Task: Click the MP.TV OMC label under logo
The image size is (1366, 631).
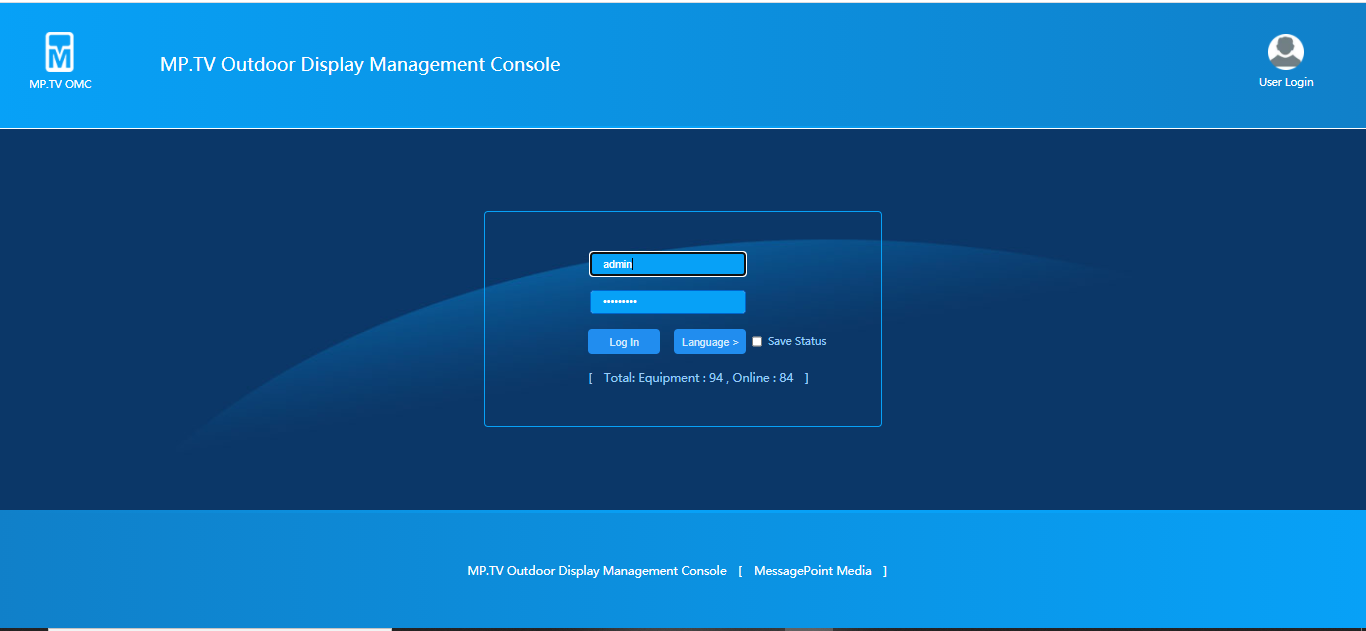Action: [x=60, y=84]
